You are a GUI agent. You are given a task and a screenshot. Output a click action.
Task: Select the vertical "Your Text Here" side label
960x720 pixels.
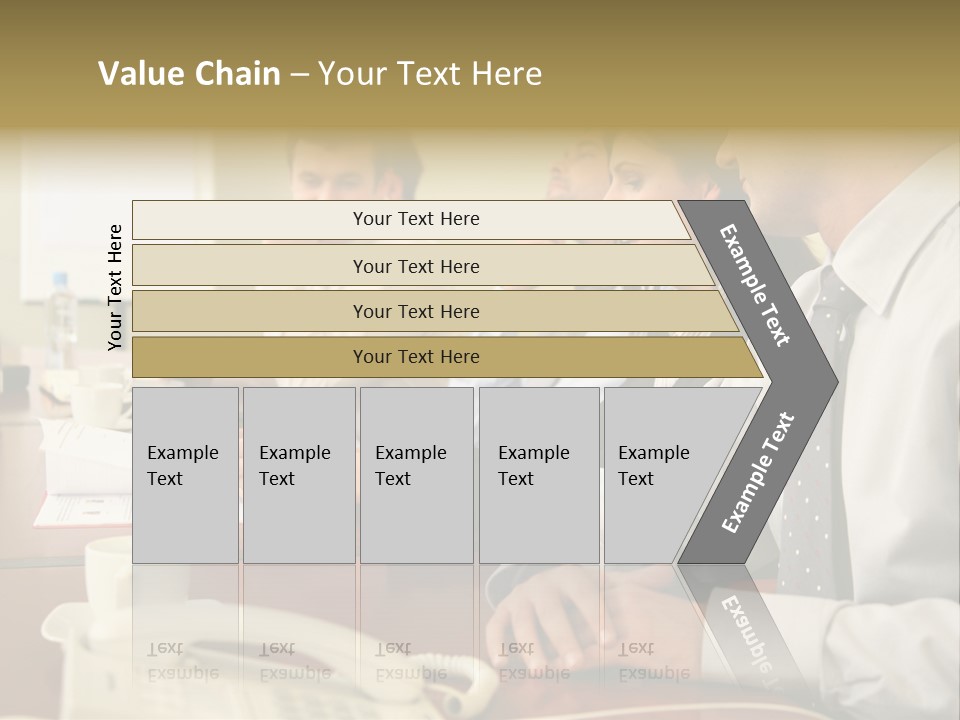[115, 288]
